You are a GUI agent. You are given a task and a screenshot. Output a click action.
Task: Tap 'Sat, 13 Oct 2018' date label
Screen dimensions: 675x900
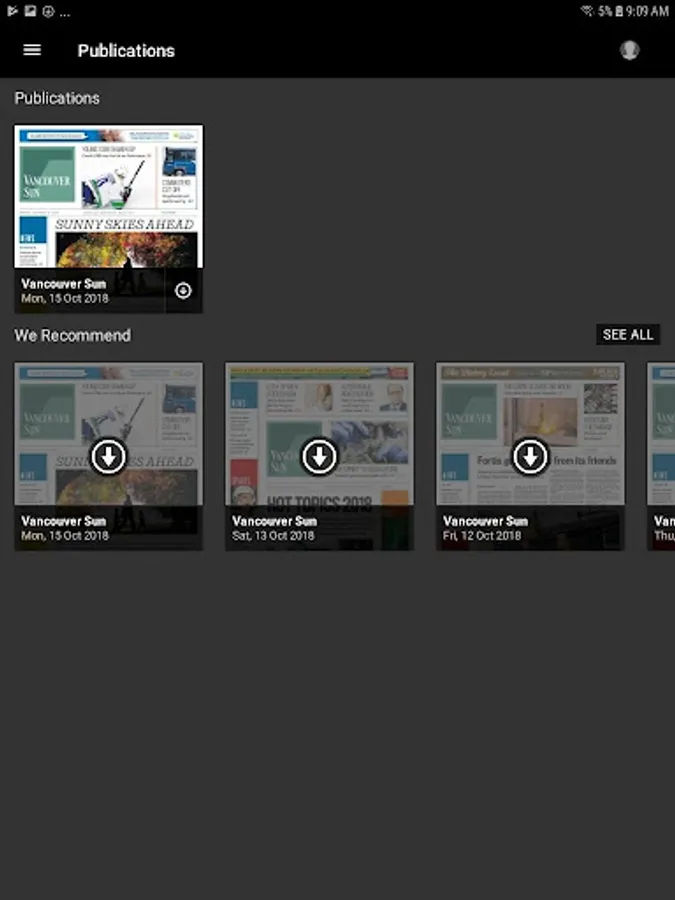point(273,536)
